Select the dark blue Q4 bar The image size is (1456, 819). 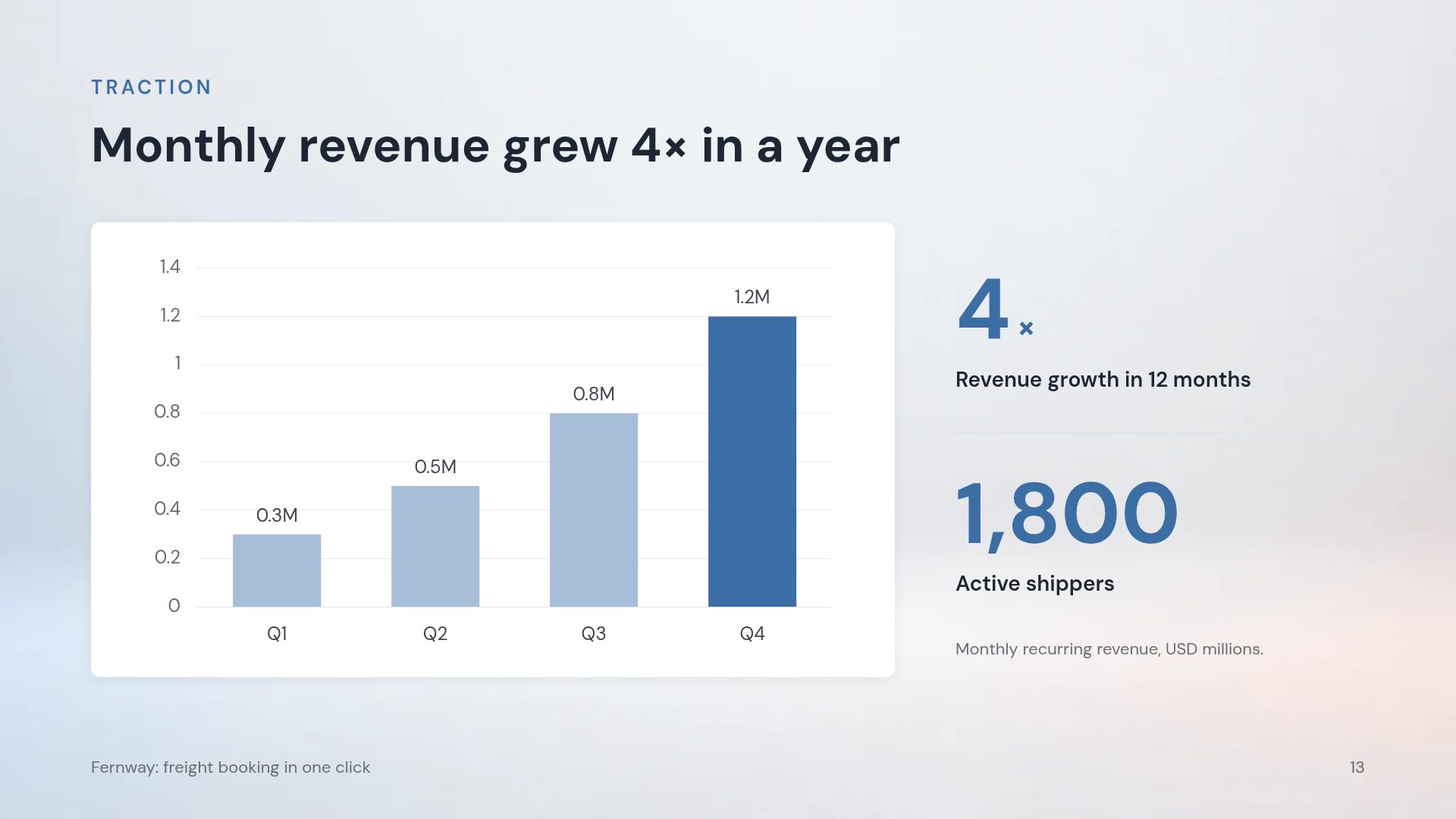tap(752, 461)
